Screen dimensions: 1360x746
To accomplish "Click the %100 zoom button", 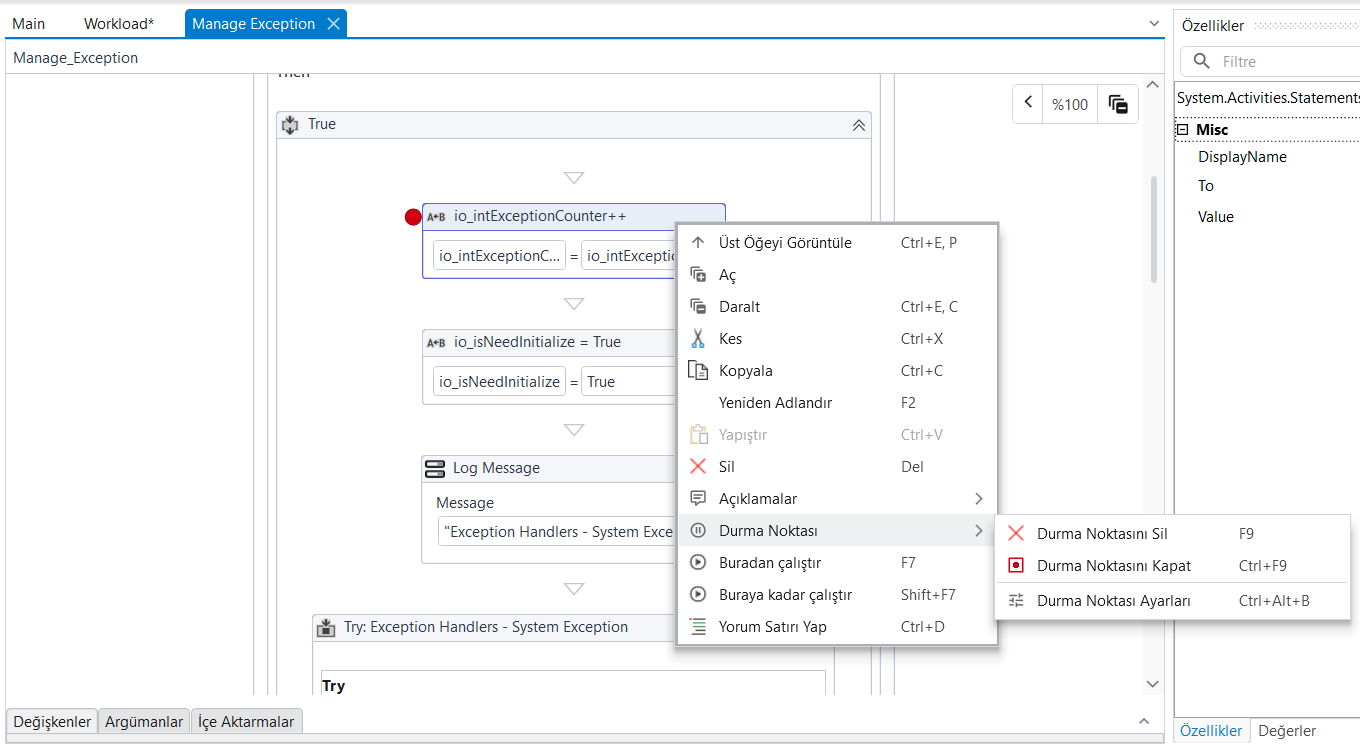I will click(1070, 104).
